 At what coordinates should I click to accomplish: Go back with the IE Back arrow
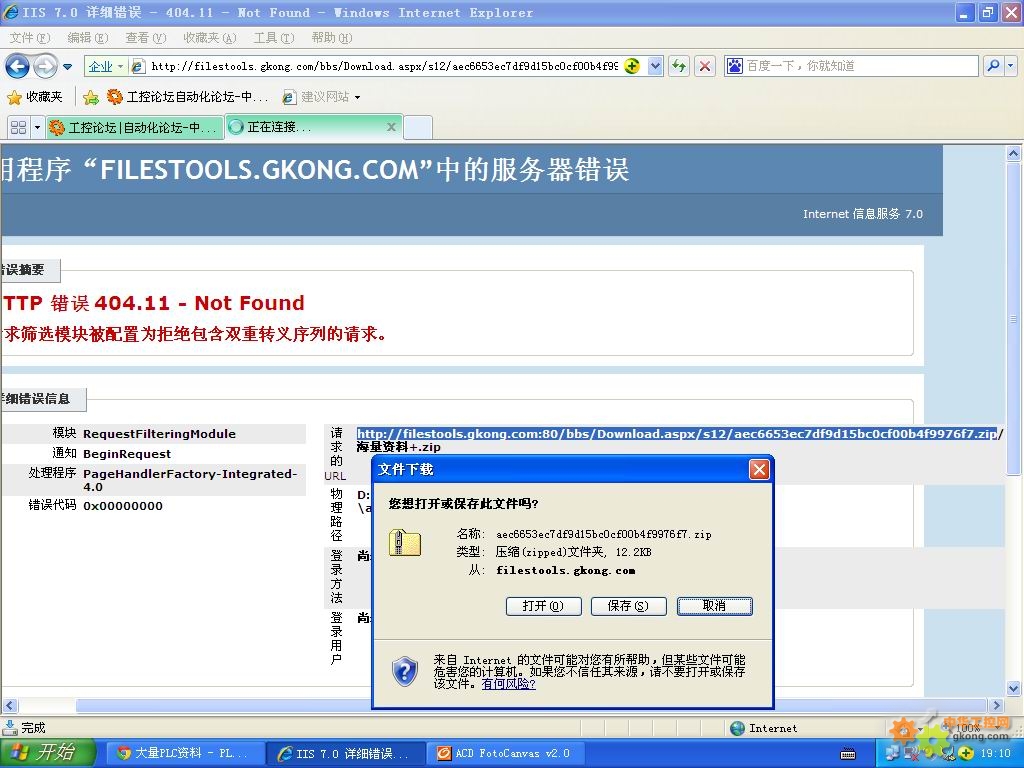coord(17,66)
